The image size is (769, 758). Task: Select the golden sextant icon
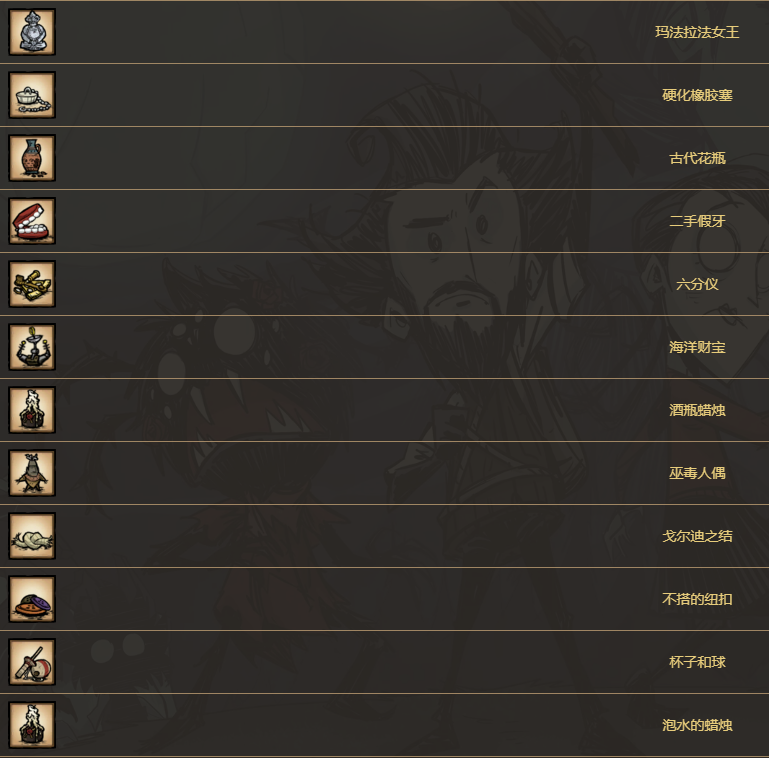point(32,284)
